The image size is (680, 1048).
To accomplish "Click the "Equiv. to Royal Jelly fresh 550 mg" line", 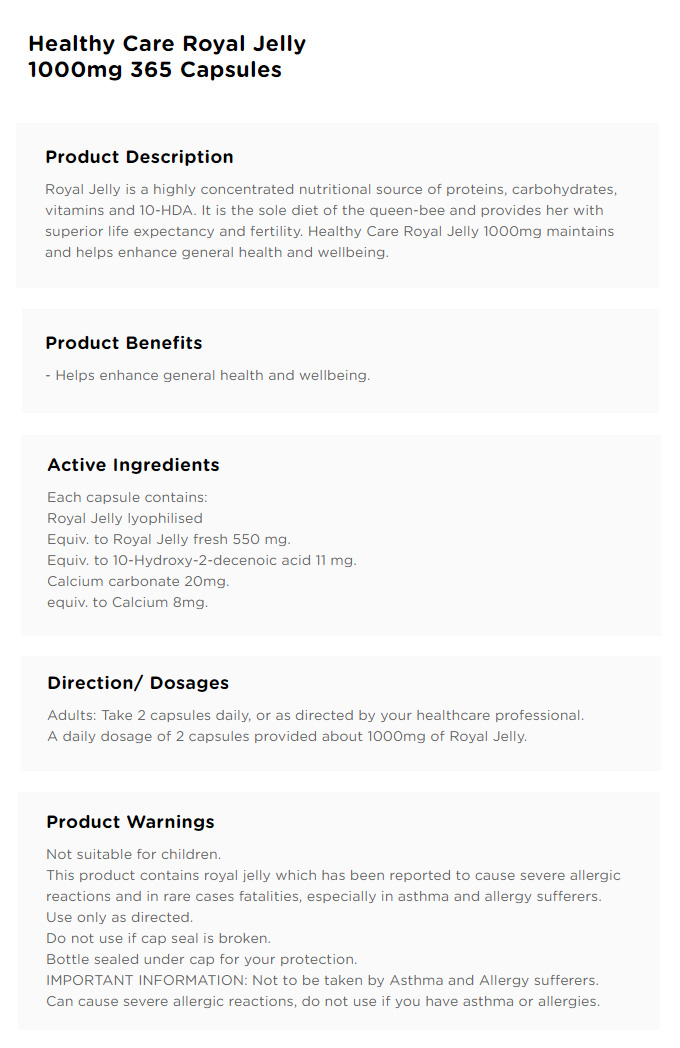I will click(x=169, y=539).
